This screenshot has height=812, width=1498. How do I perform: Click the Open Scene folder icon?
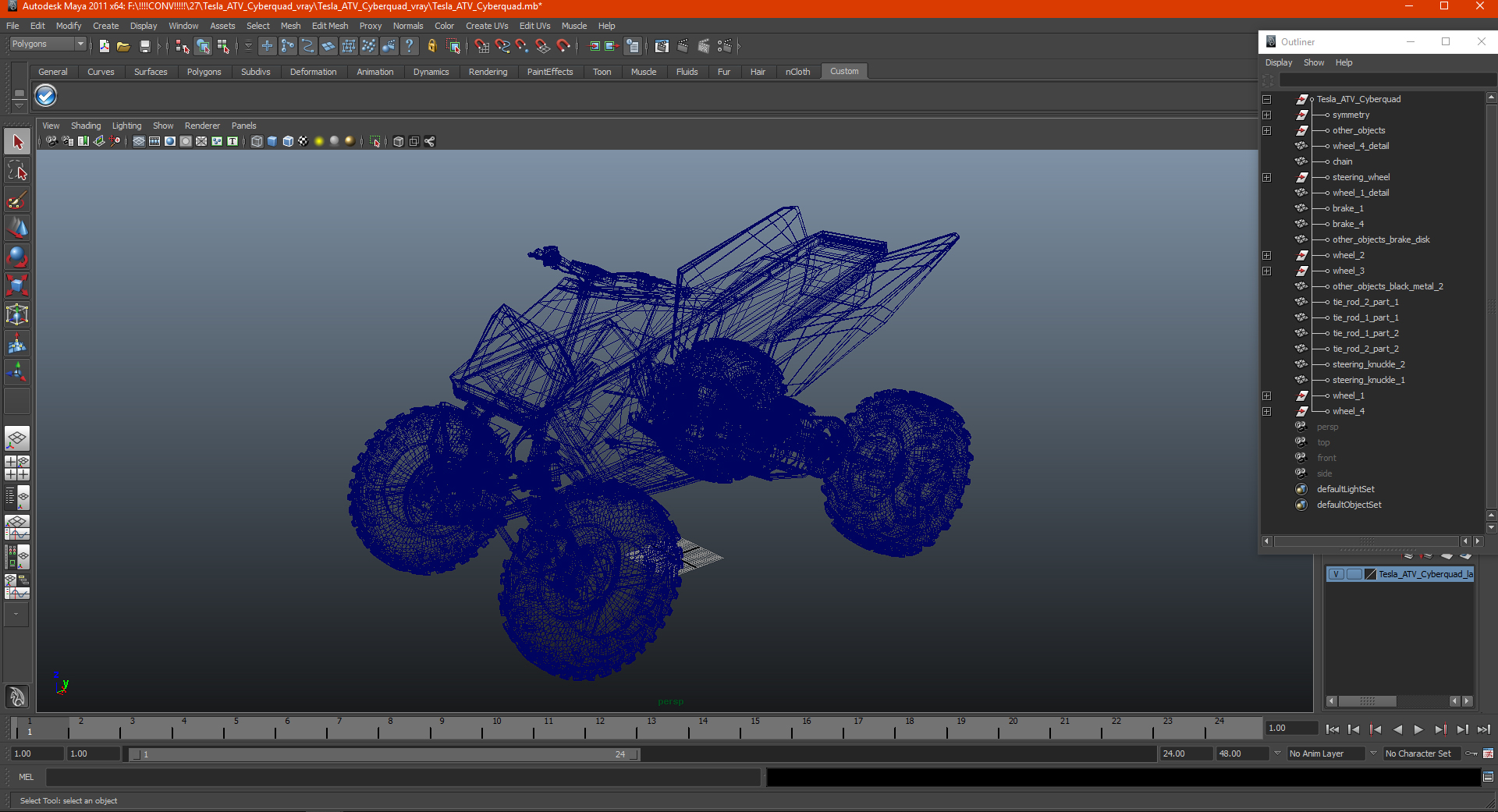(123, 47)
